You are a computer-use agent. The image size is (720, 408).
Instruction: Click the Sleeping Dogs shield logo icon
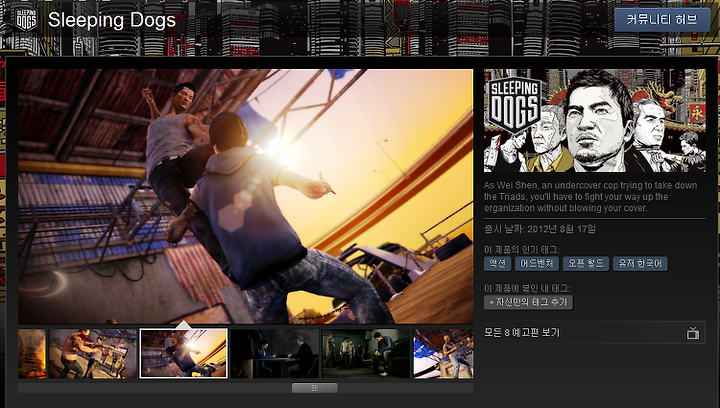pos(27,20)
